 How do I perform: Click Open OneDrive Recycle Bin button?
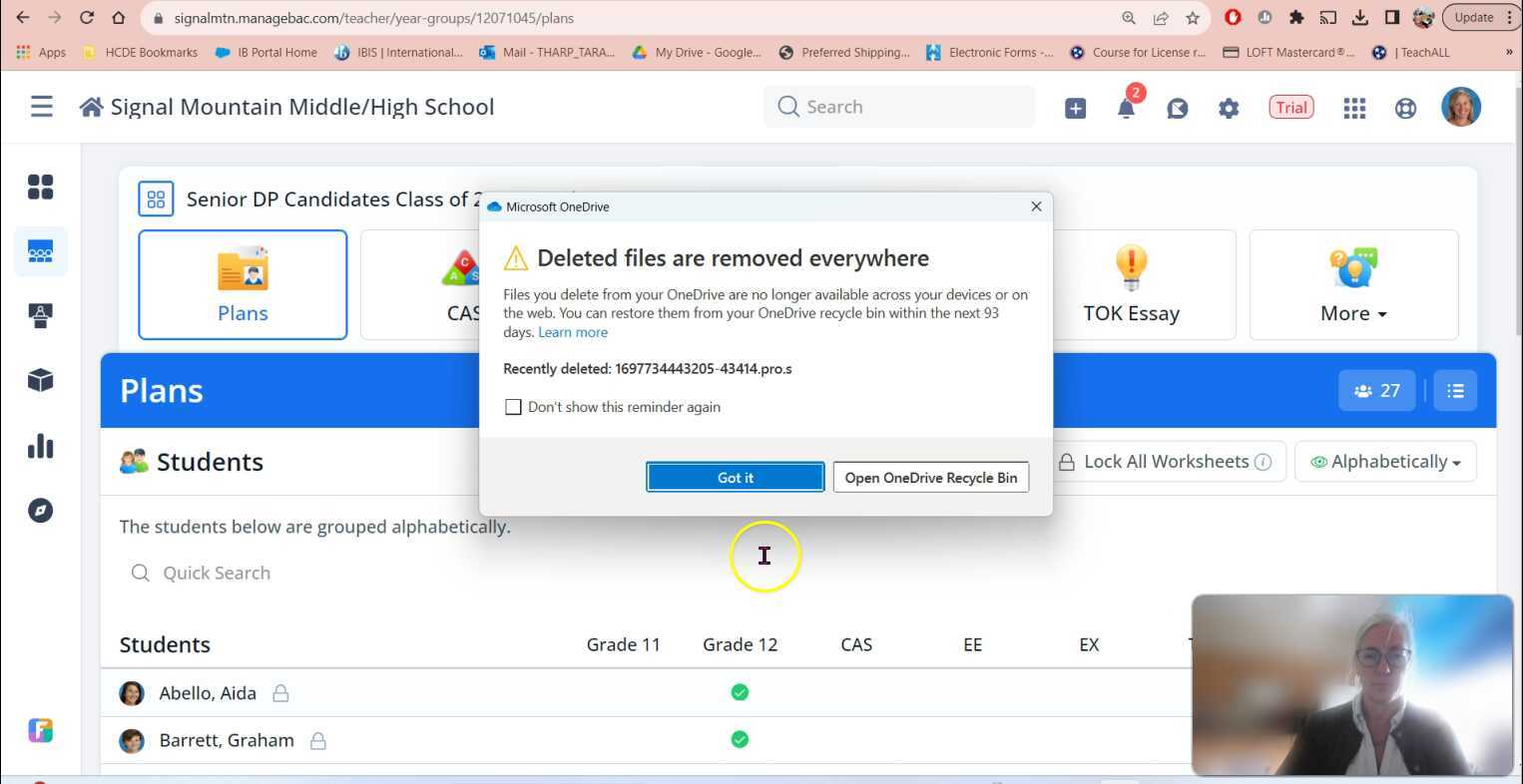click(931, 478)
